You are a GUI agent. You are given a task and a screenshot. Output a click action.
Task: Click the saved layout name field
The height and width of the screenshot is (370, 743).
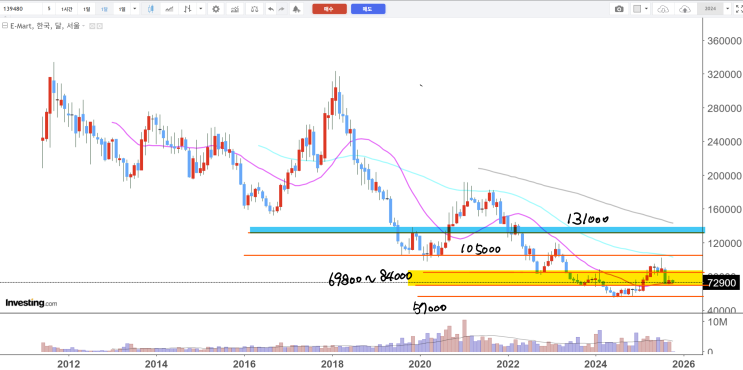pyautogui.click(x=710, y=9)
